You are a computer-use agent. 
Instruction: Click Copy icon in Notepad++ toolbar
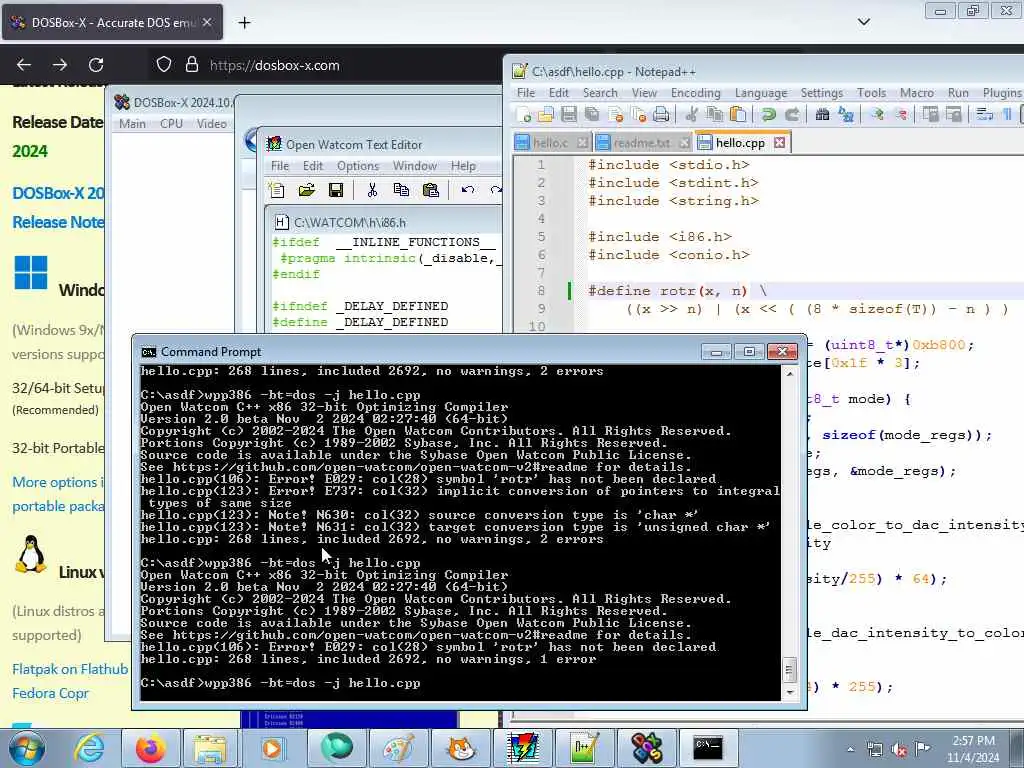tap(714, 115)
